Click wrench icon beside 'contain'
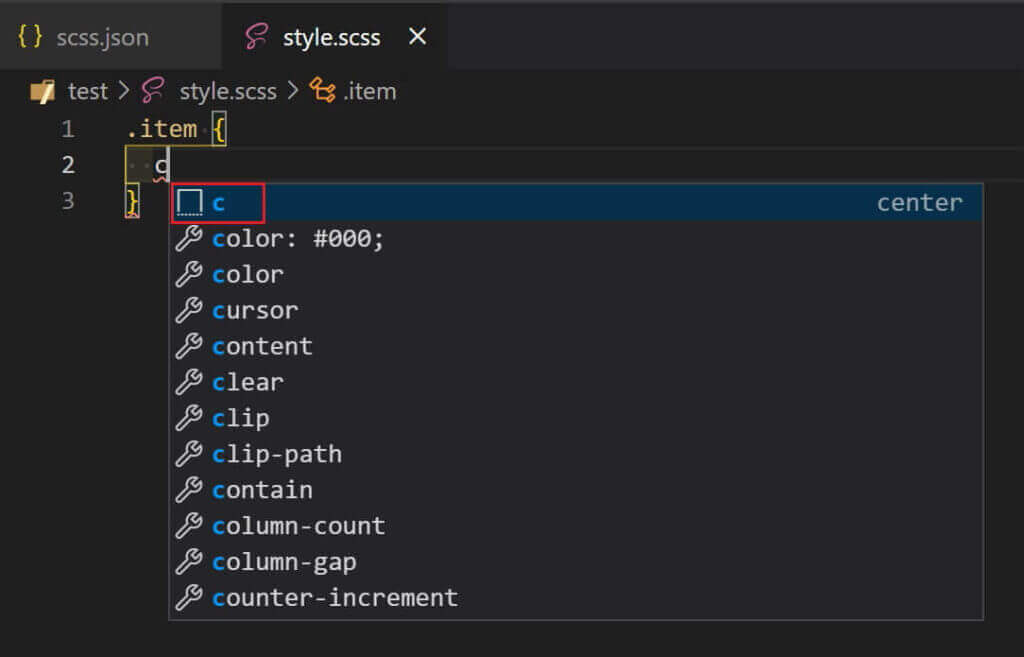This screenshot has width=1024, height=657. pyautogui.click(x=189, y=490)
